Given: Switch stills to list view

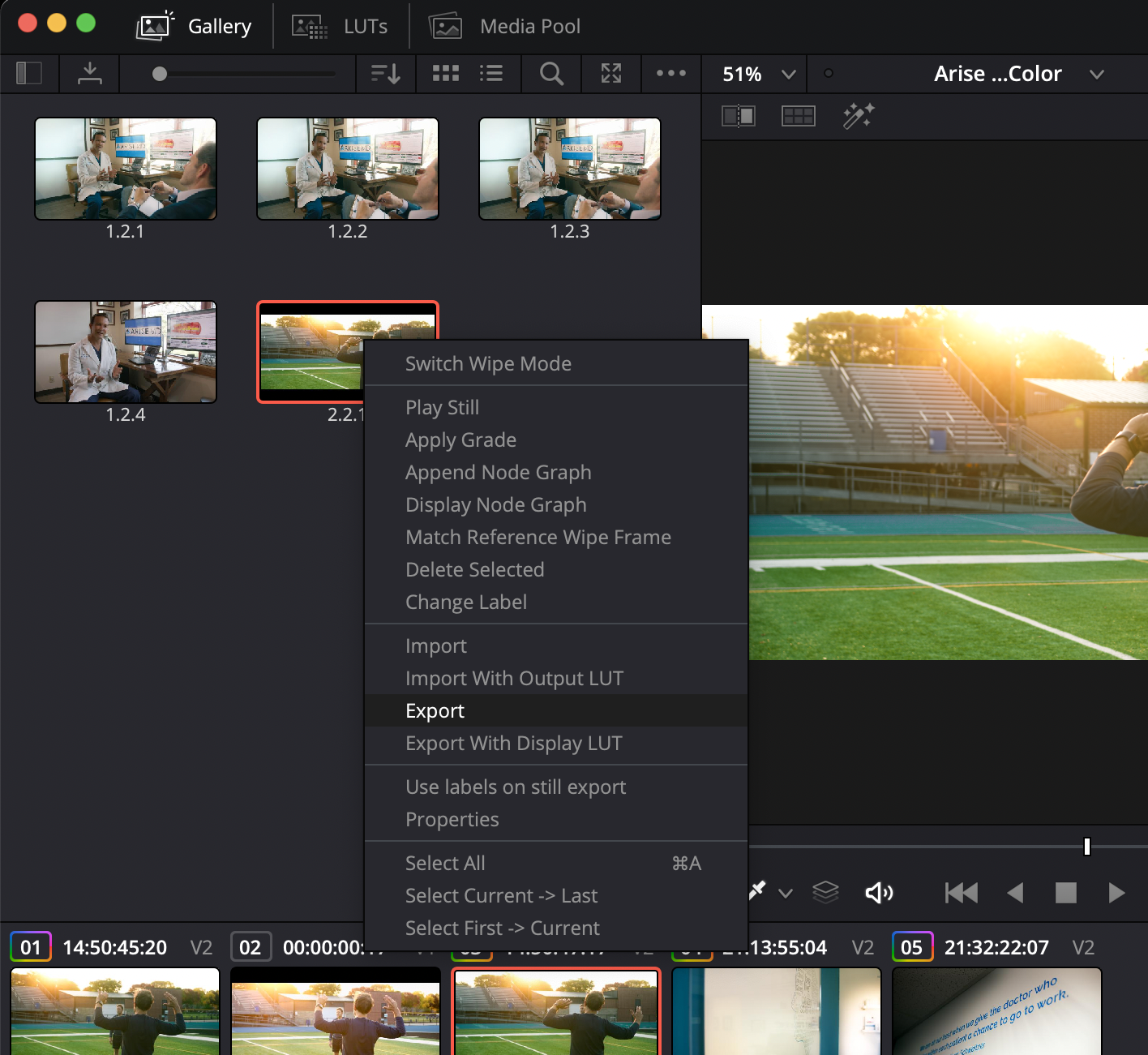Looking at the screenshot, I should 490,74.
